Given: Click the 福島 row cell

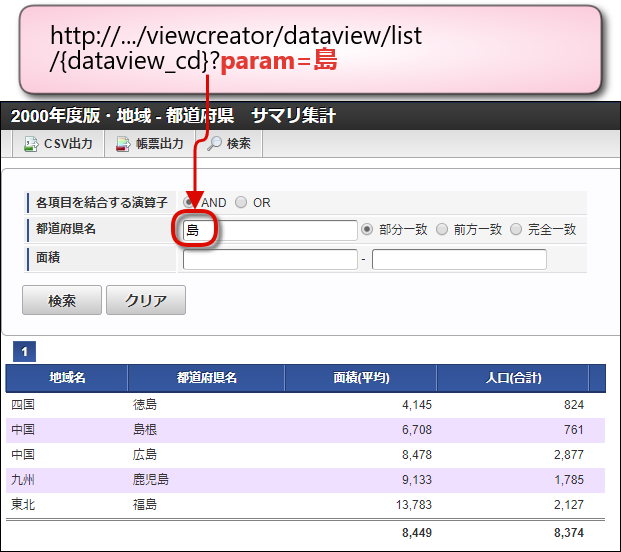Looking at the screenshot, I should (x=145, y=504).
